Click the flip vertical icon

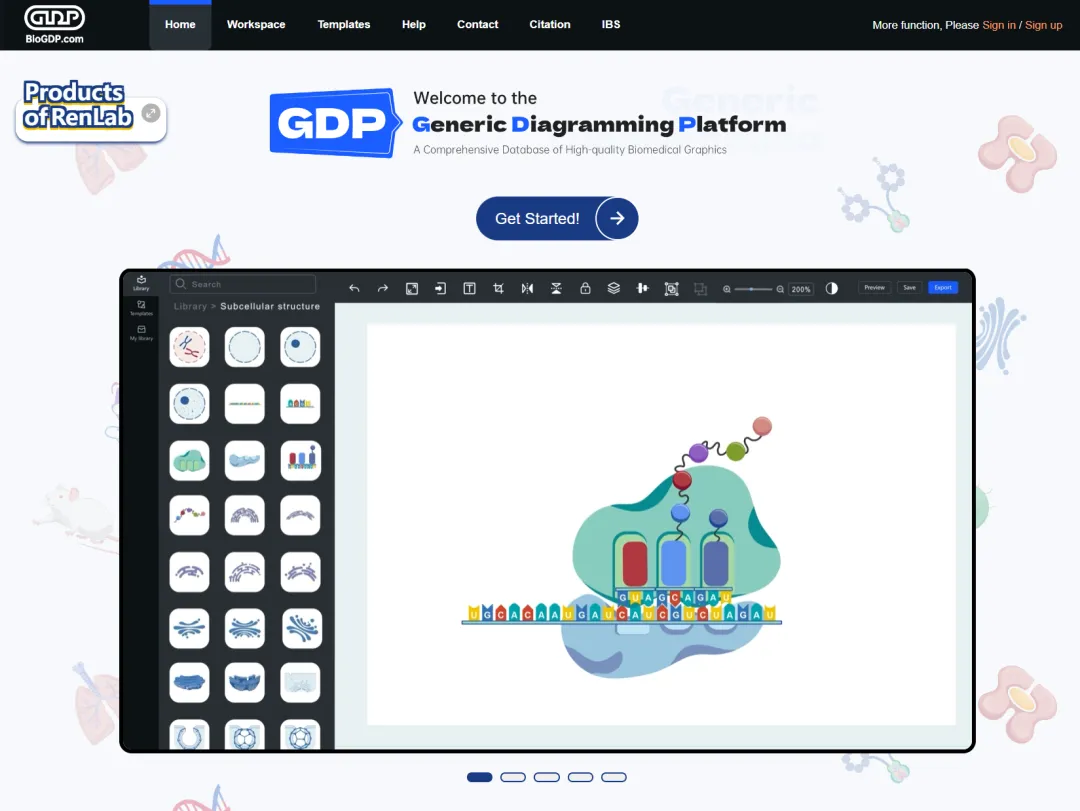[x=556, y=289]
